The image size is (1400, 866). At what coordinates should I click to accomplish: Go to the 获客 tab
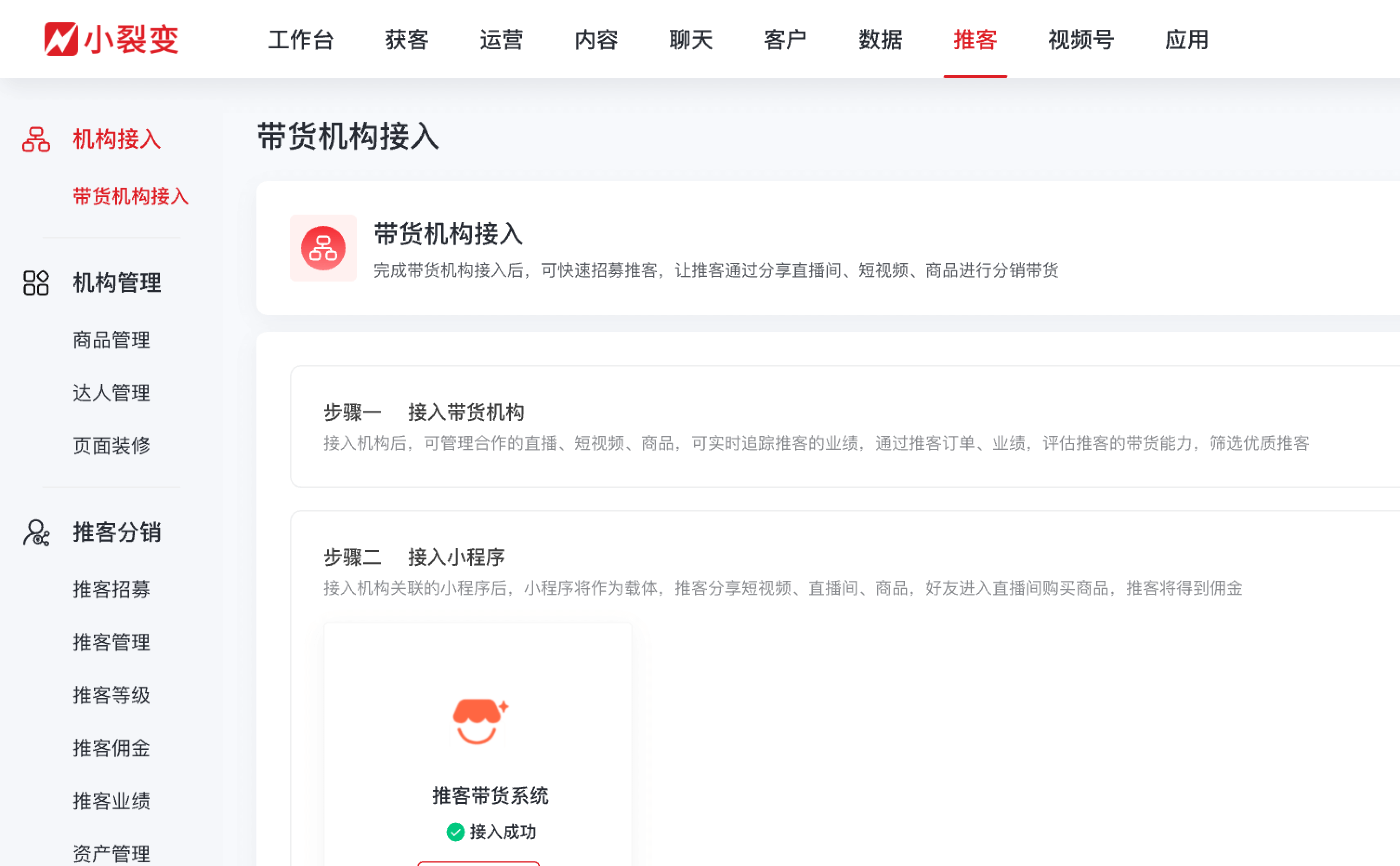click(407, 40)
